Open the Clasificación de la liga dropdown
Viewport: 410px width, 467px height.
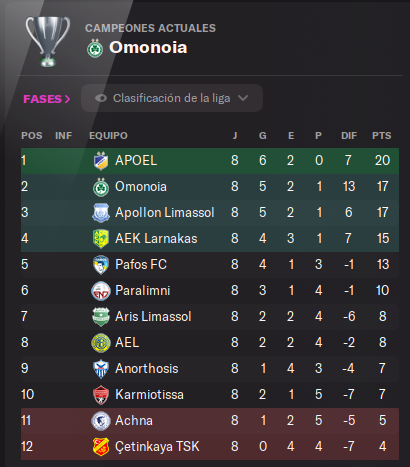172,98
